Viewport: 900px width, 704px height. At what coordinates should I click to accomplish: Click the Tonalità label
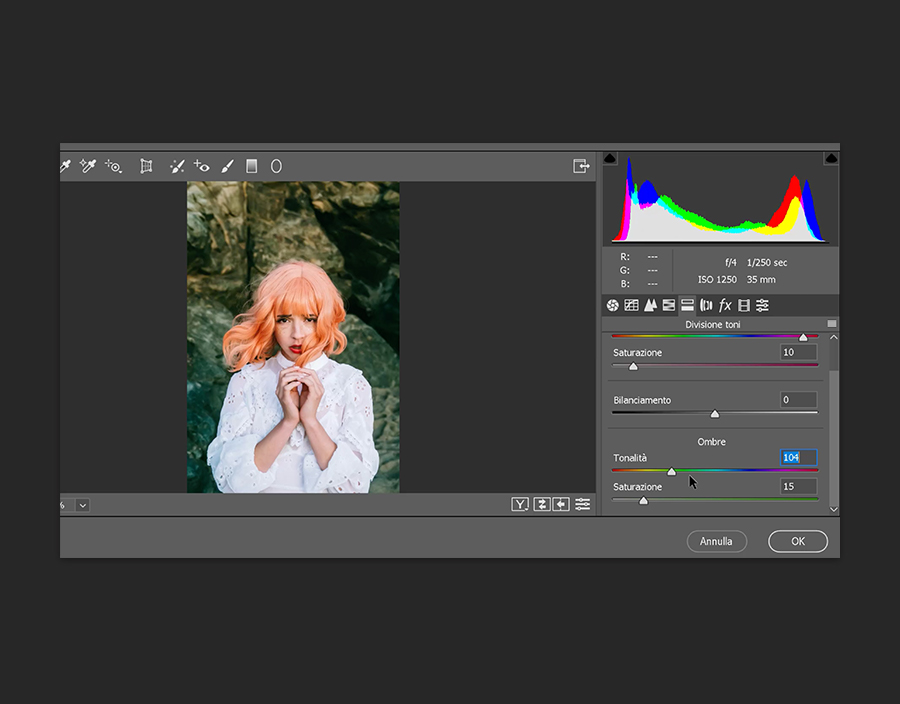click(x=630, y=458)
